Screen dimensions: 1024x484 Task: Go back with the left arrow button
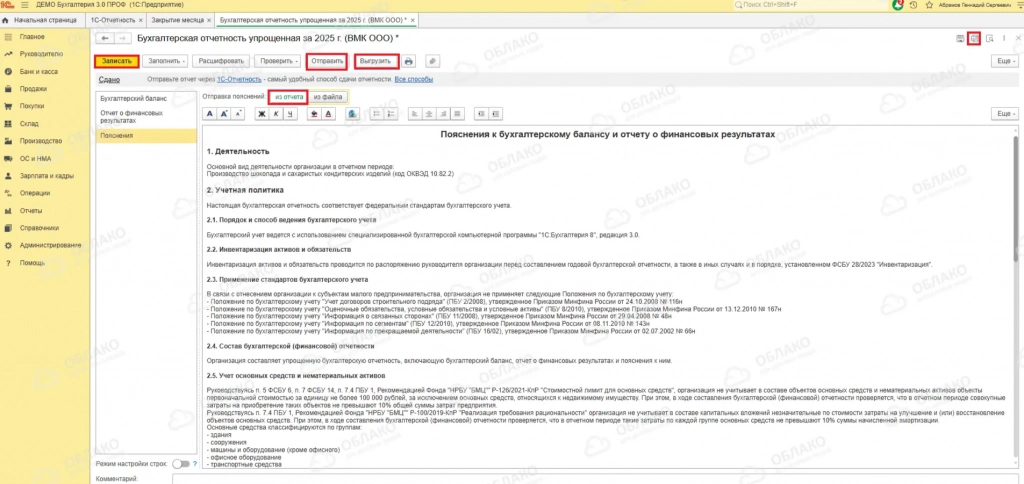click(106, 39)
